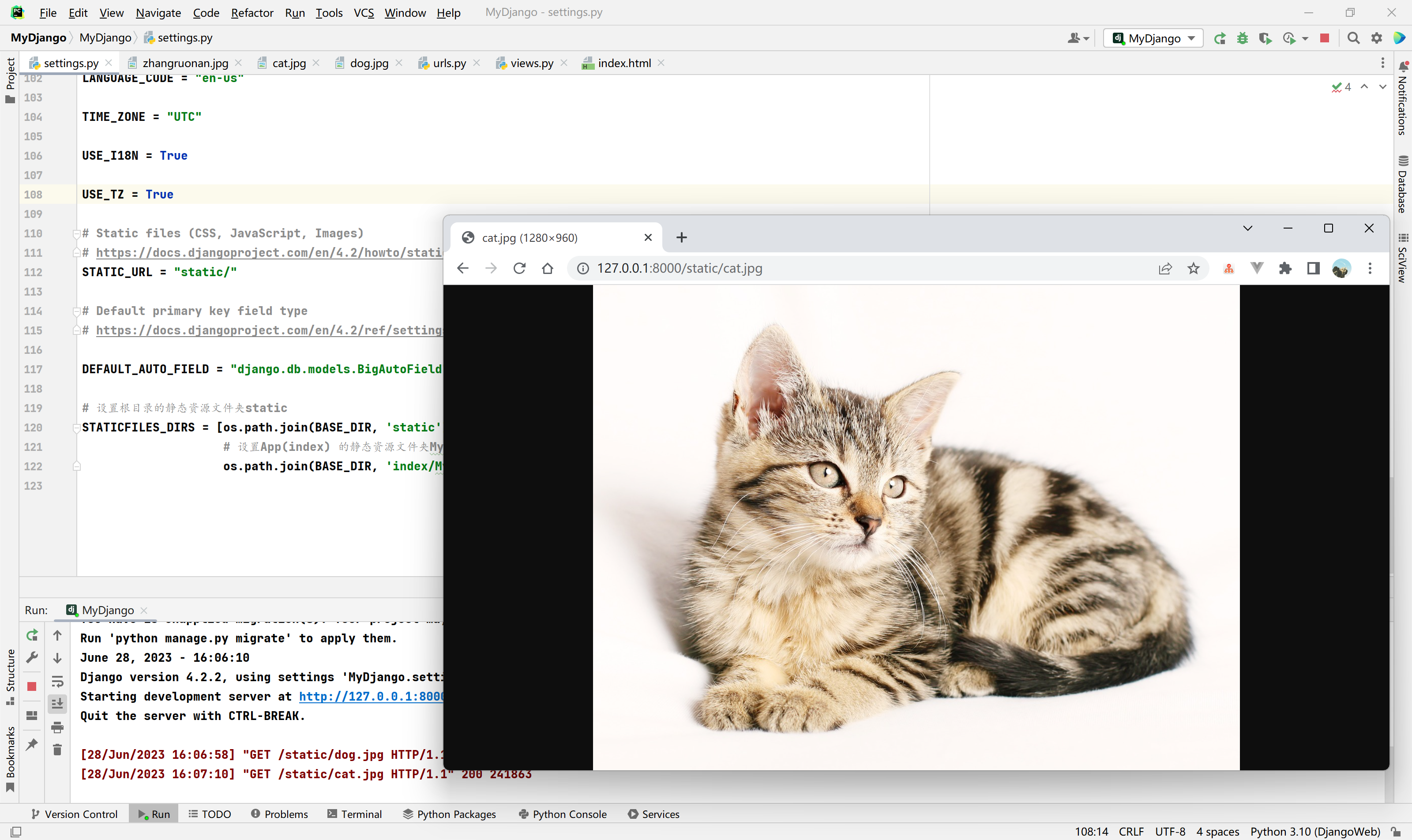The image size is (1412, 840).
Task: Switch to the views.py editor tab
Action: click(531, 64)
